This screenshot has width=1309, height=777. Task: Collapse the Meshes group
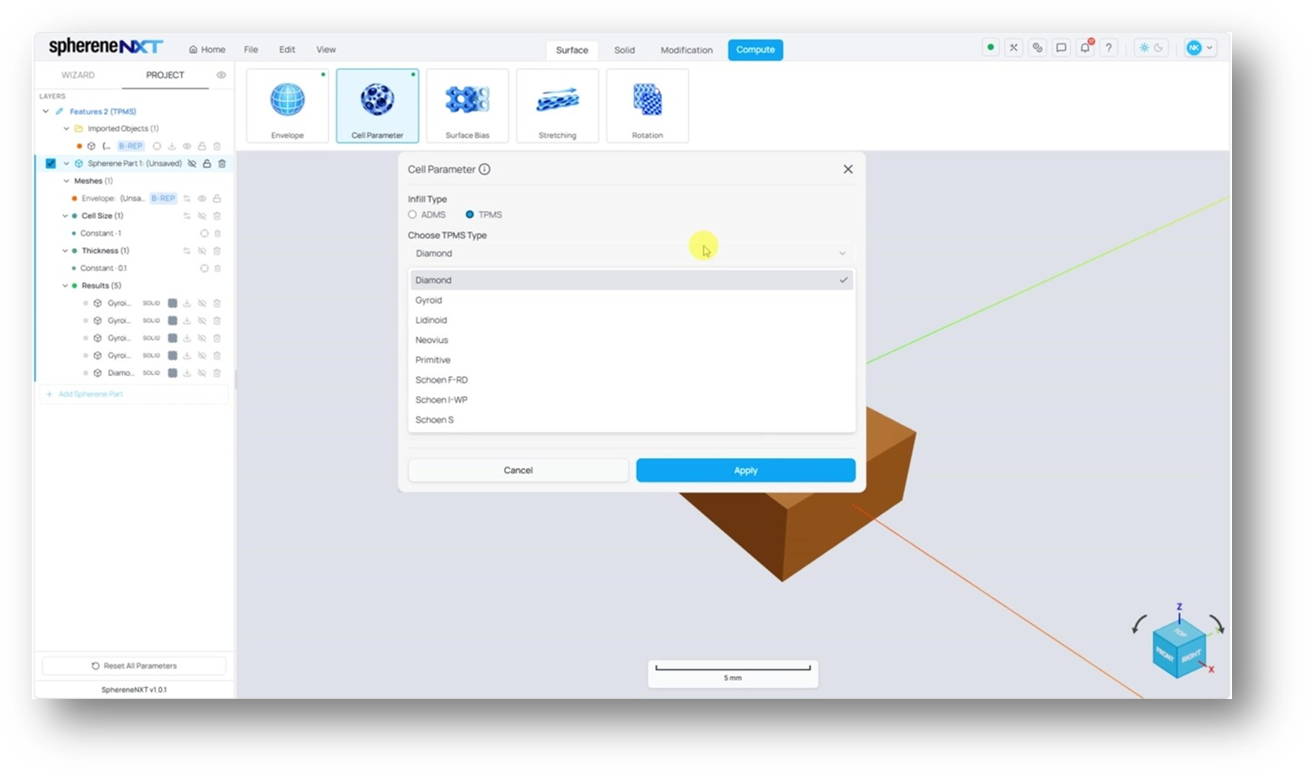coord(66,181)
